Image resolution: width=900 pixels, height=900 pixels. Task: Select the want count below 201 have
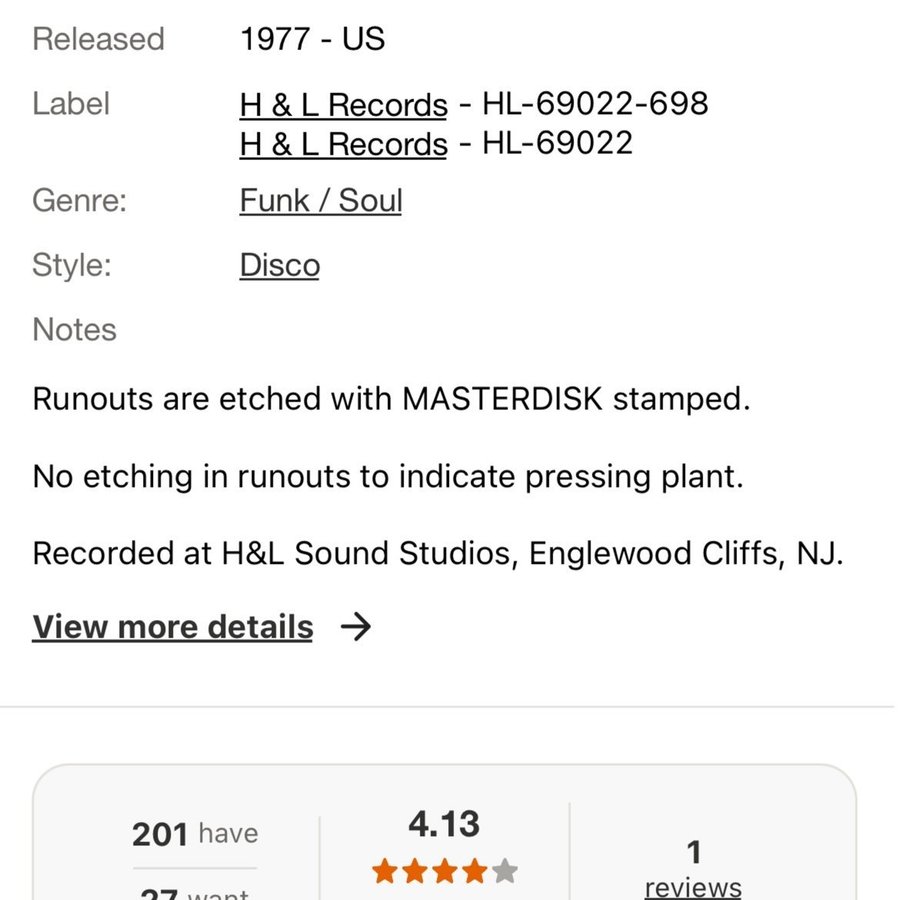[x=195, y=893]
